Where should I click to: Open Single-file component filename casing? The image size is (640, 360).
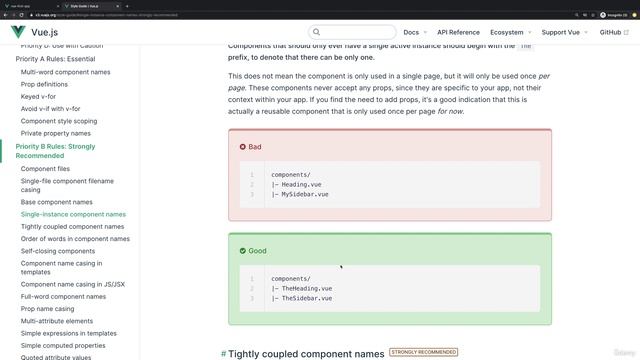point(67,185)
